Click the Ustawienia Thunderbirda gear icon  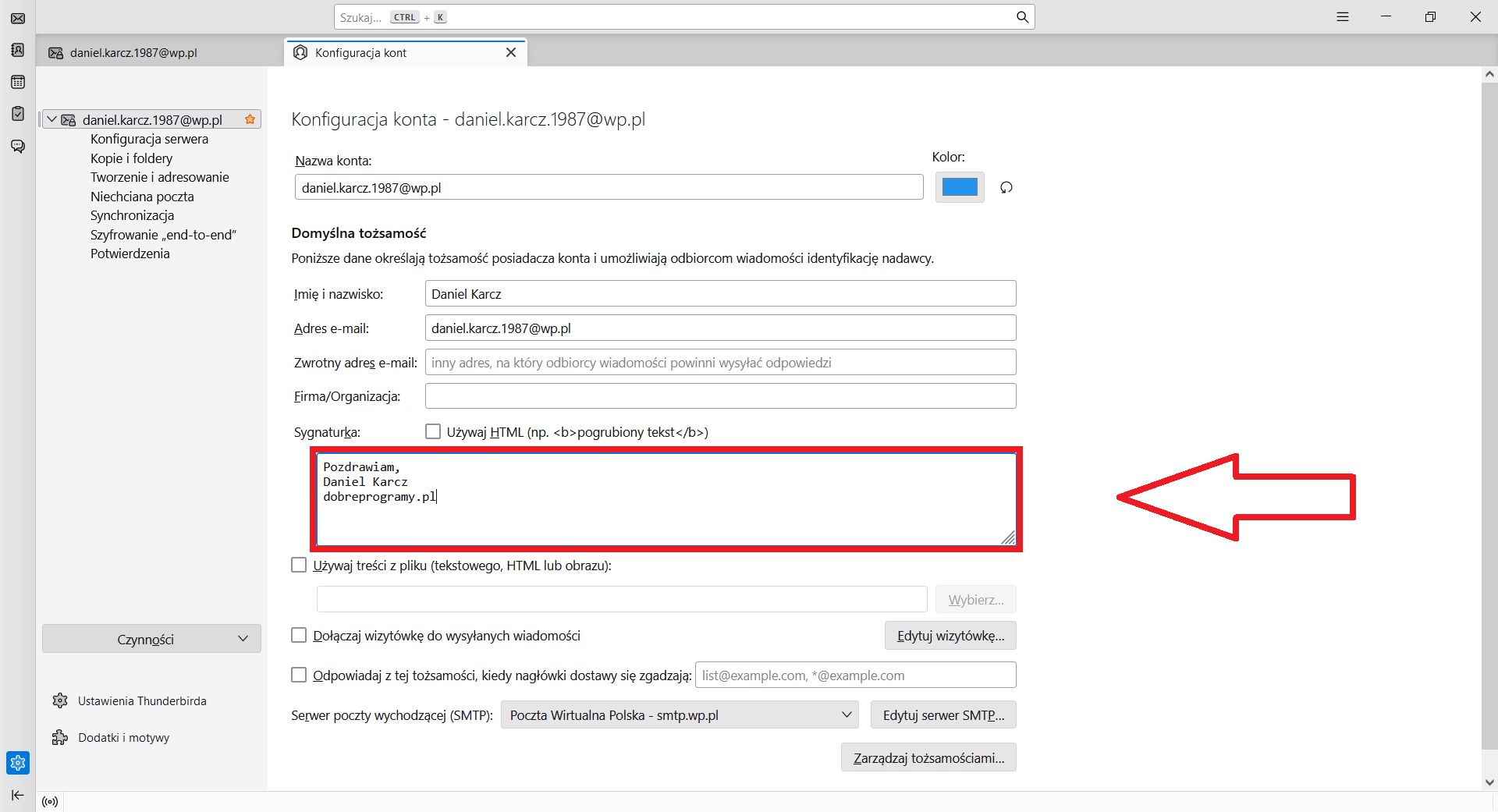pyautogui.click(x=60, y=700)
